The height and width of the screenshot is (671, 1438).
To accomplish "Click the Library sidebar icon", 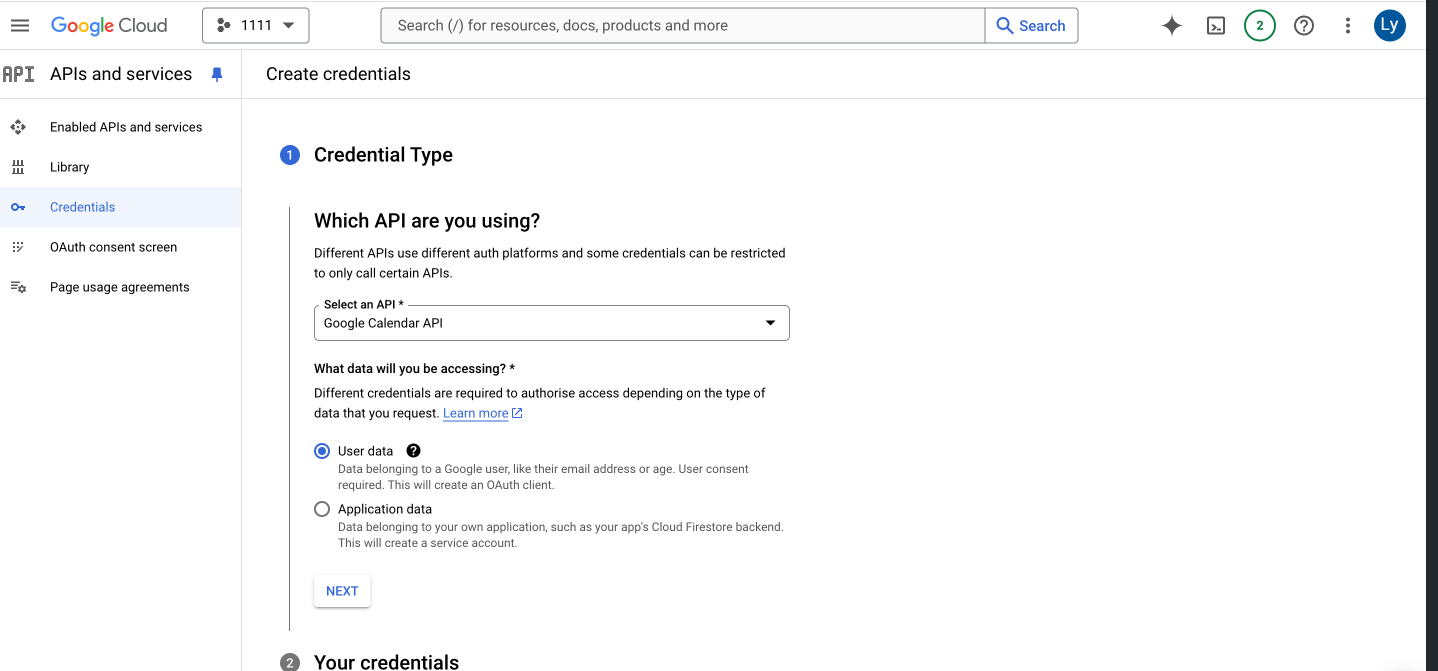I will [x=18, y=167].
